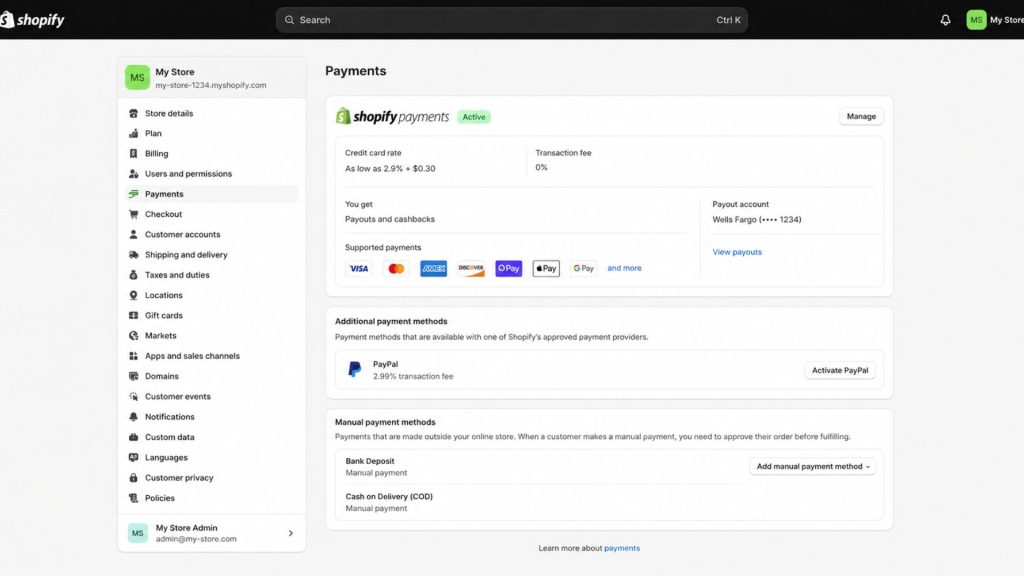Click admin@my-store.com email text
The height and width of the screenshot is (576, 1024).
coord(196,539)
